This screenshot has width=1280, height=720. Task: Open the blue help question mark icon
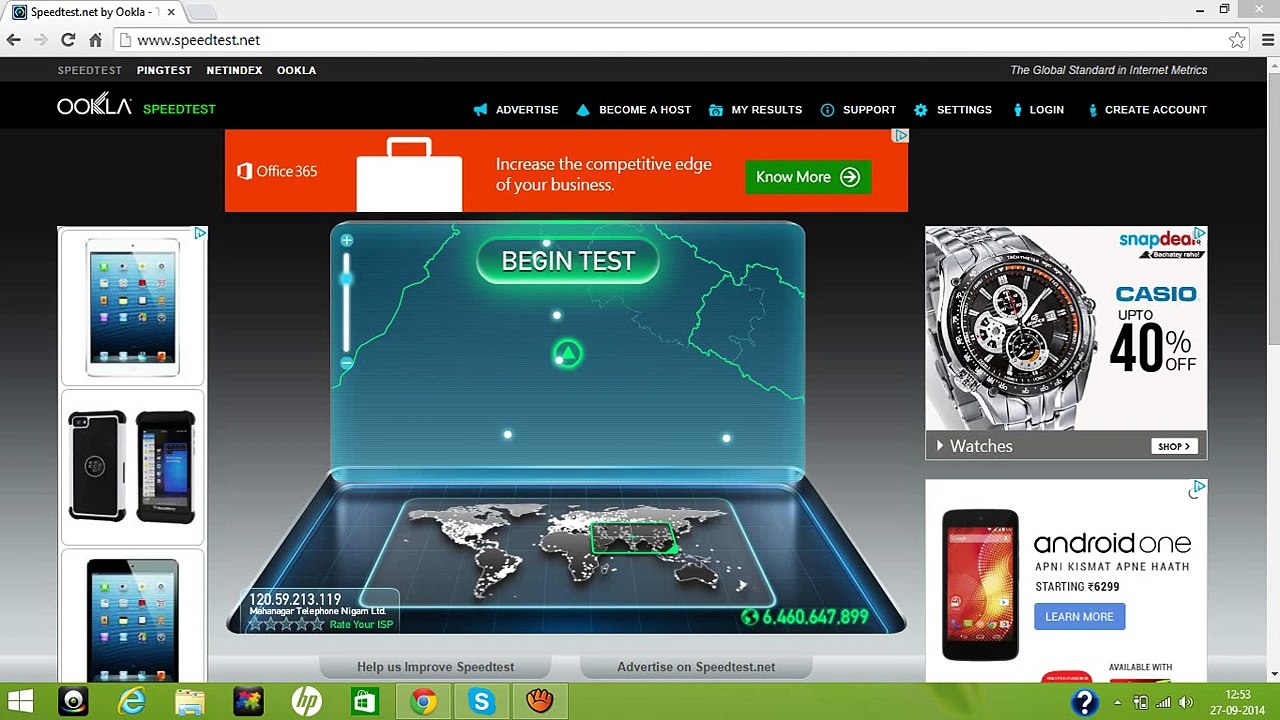[1085, 702]
